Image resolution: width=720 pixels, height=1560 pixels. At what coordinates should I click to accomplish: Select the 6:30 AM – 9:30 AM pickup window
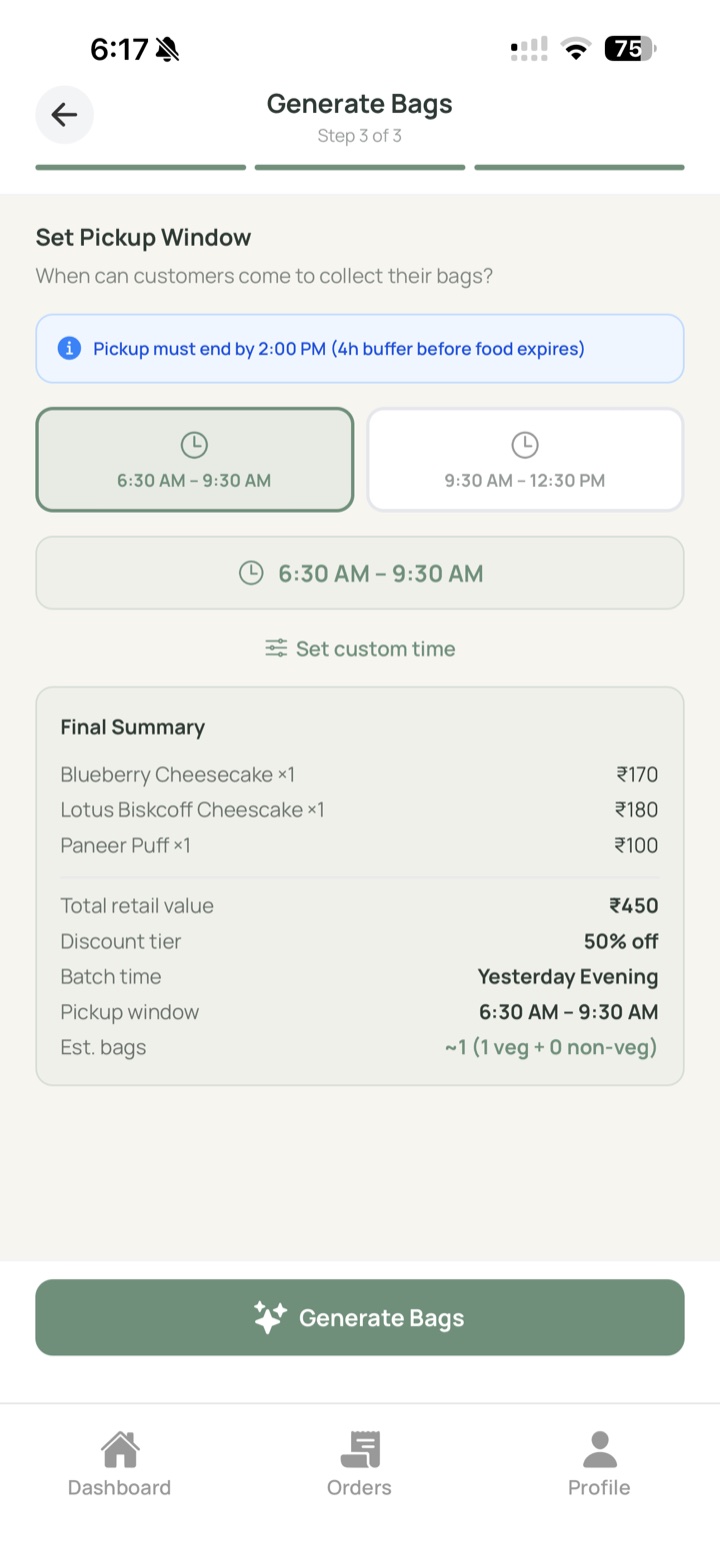pos(195,459)
